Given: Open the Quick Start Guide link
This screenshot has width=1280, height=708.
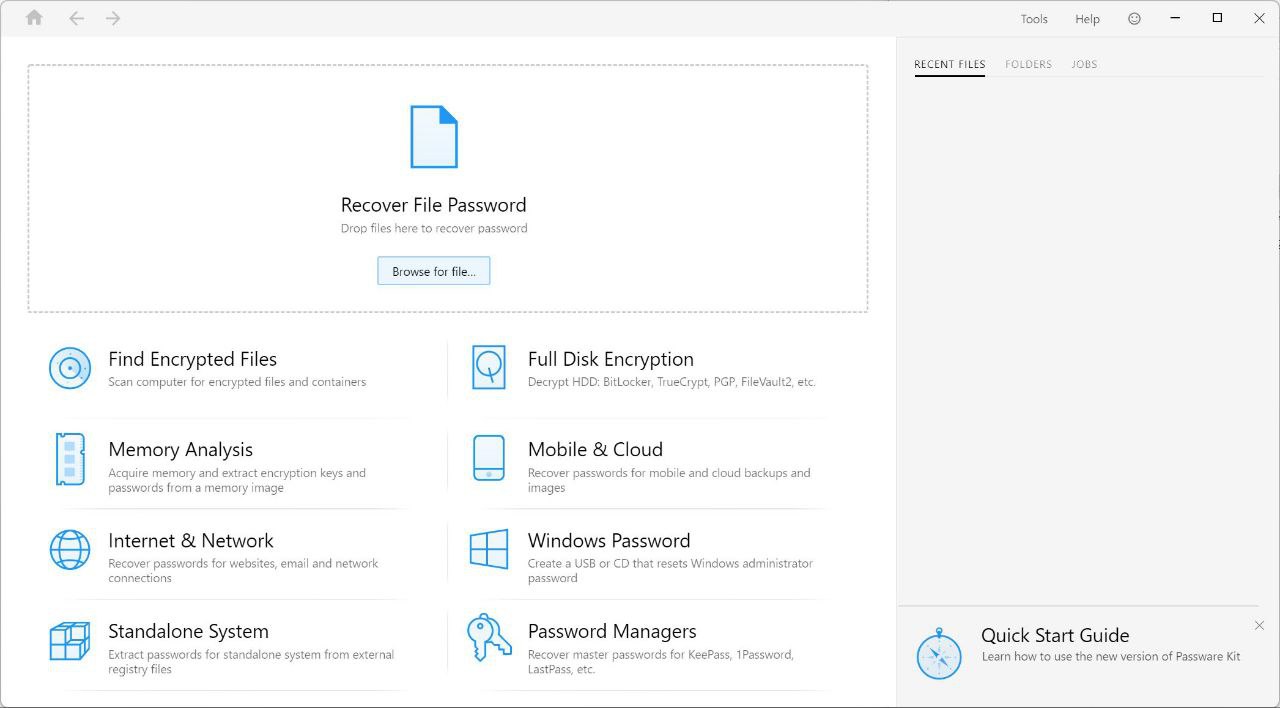Looking at the screenshot, I should (x=1055, y=636).
